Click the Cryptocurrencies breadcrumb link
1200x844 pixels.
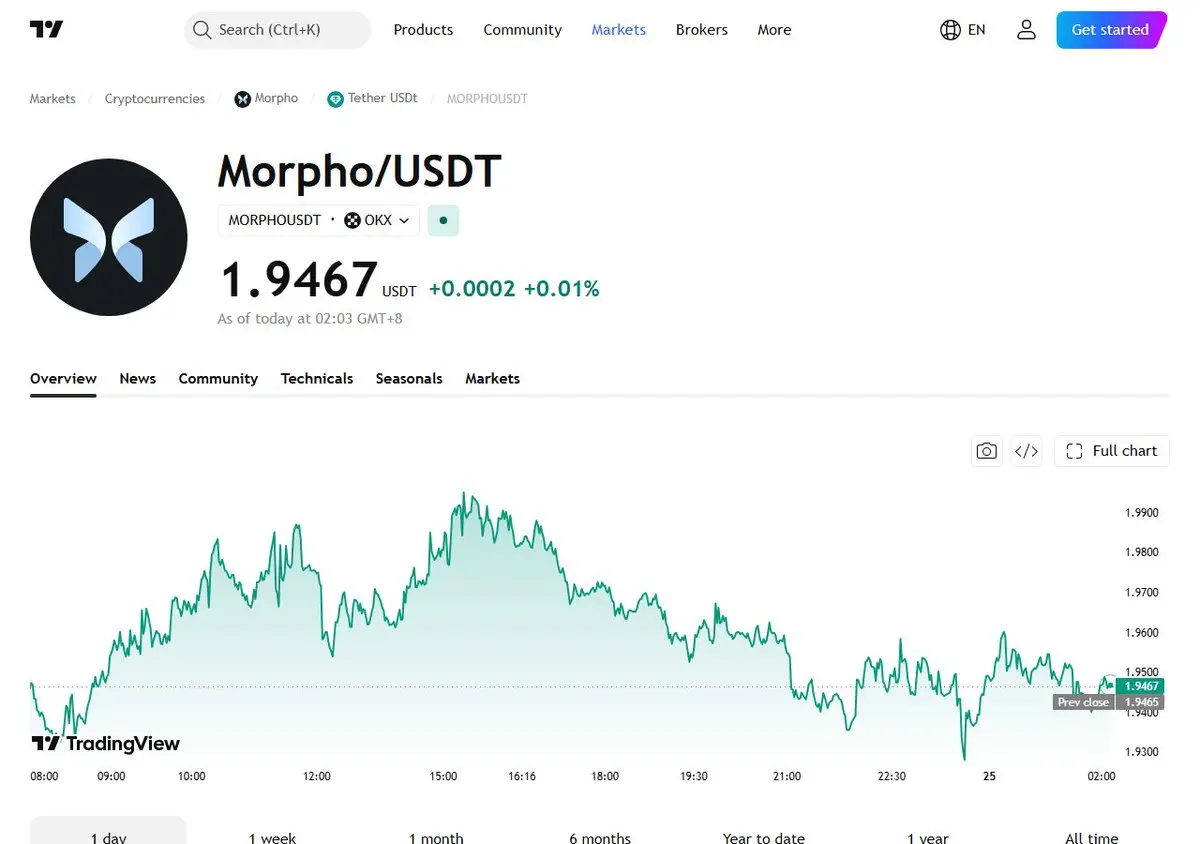155,99
